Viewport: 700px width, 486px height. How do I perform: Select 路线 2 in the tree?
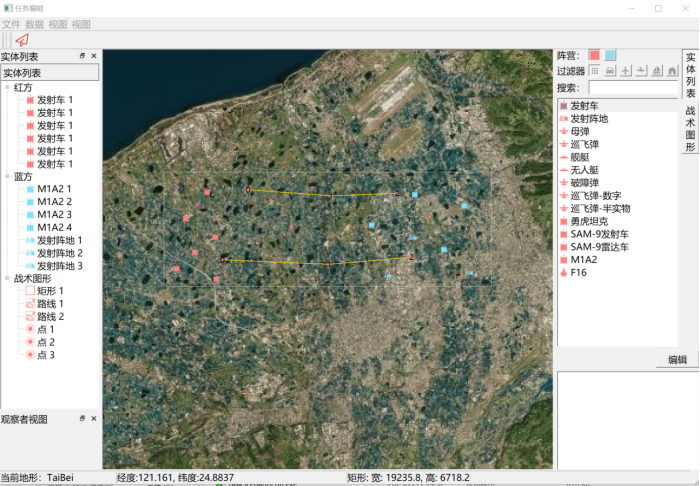pos(50,316)
